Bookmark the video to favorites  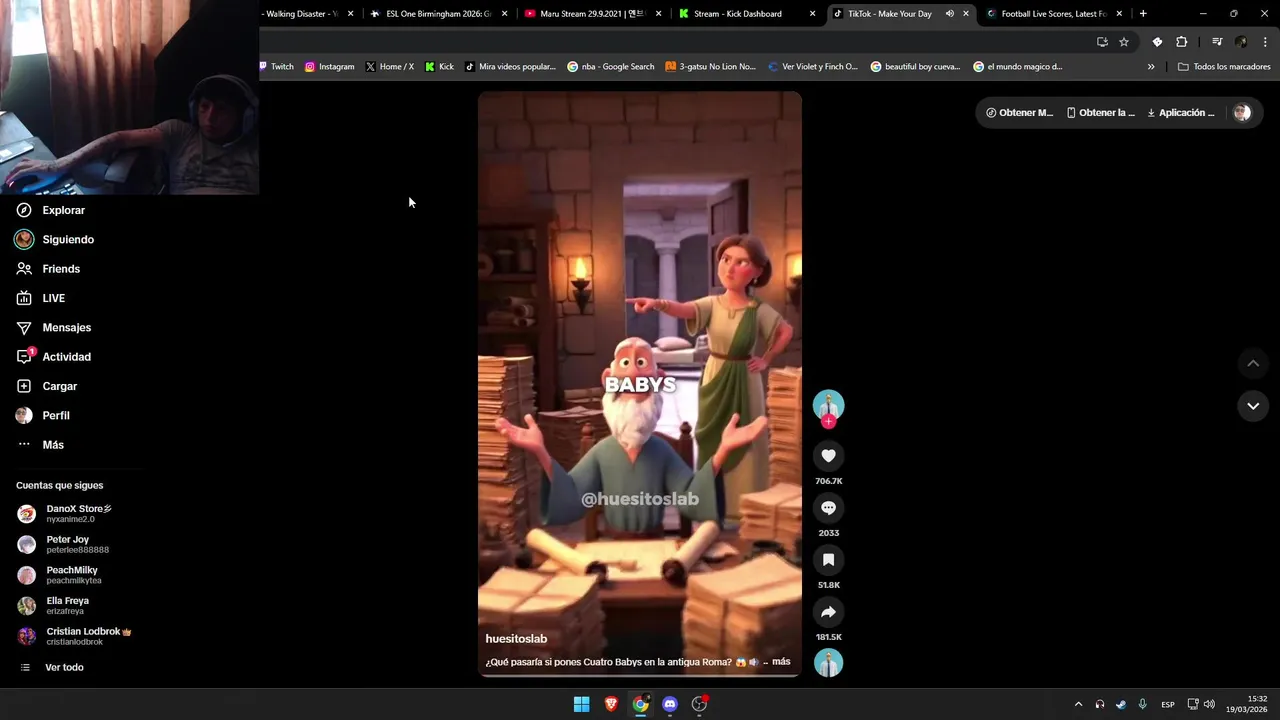click(828, 560)
